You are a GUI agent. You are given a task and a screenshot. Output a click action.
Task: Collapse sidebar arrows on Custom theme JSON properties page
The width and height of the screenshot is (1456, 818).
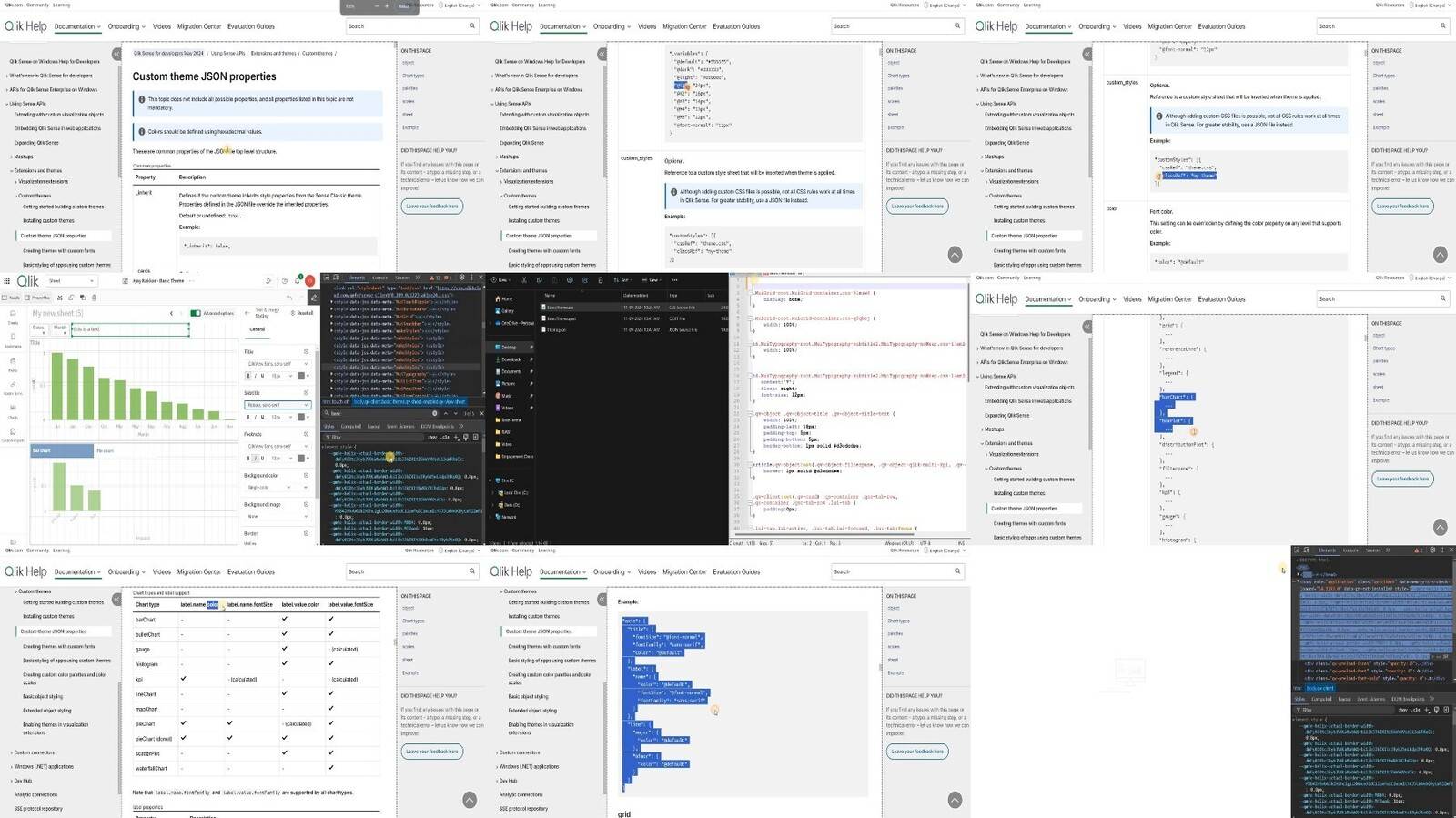pos(116,54)
